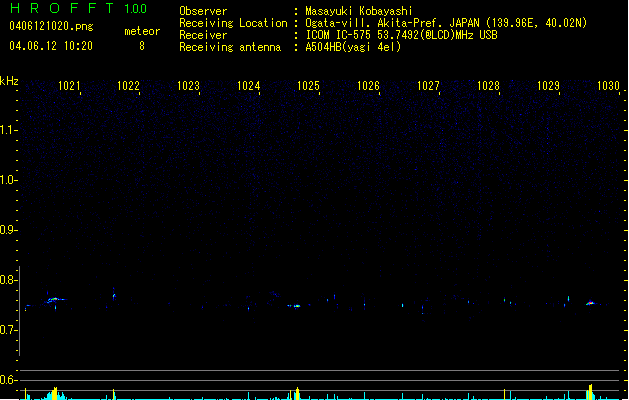629x400 pixels.
Task: Click the antenna value A504HB(yagi 4el)
Action: pyautogui.click(x=353, y=47)
